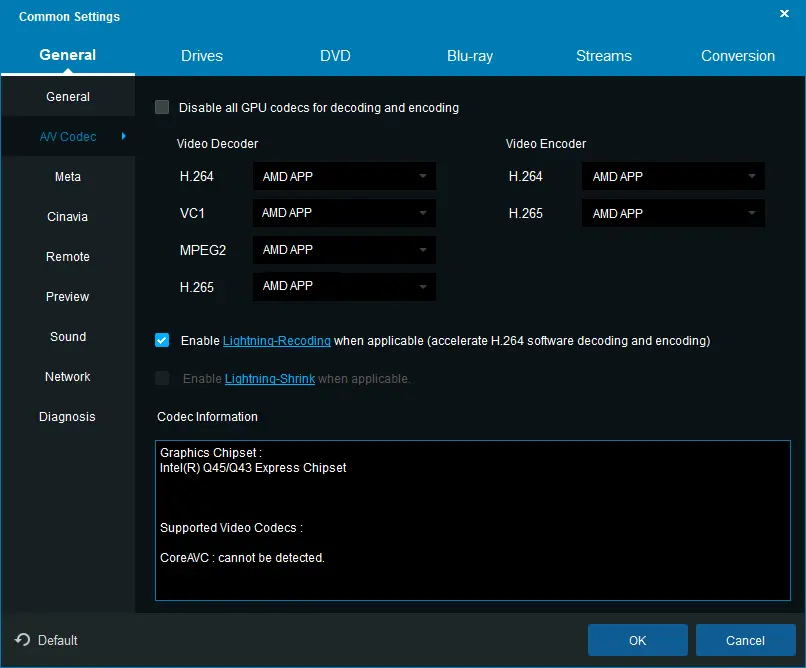Check Disable all GPU codecs checkbox

(x=162, y=107)
